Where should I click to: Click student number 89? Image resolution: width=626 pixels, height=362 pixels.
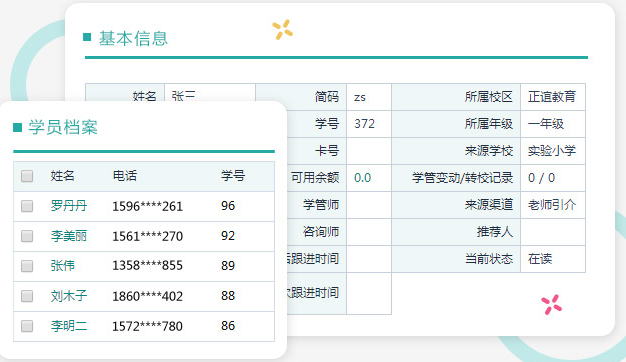[228, 266]
